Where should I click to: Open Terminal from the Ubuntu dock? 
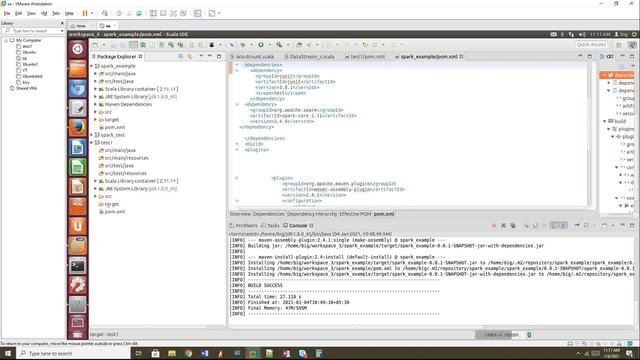(78, 266)
